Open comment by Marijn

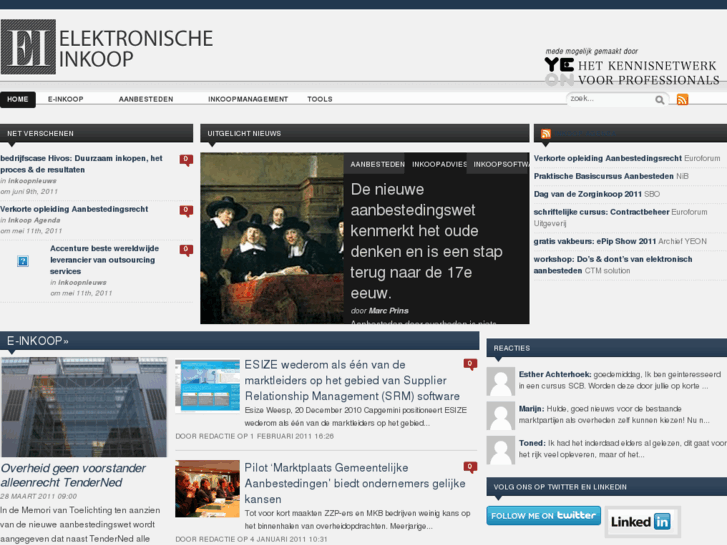coord(614,414)
